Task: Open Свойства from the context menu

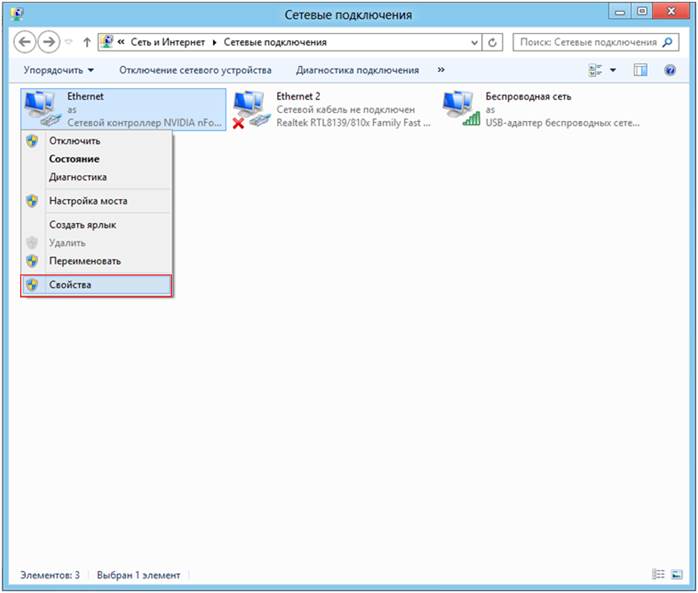Action: tap(96, 285)
